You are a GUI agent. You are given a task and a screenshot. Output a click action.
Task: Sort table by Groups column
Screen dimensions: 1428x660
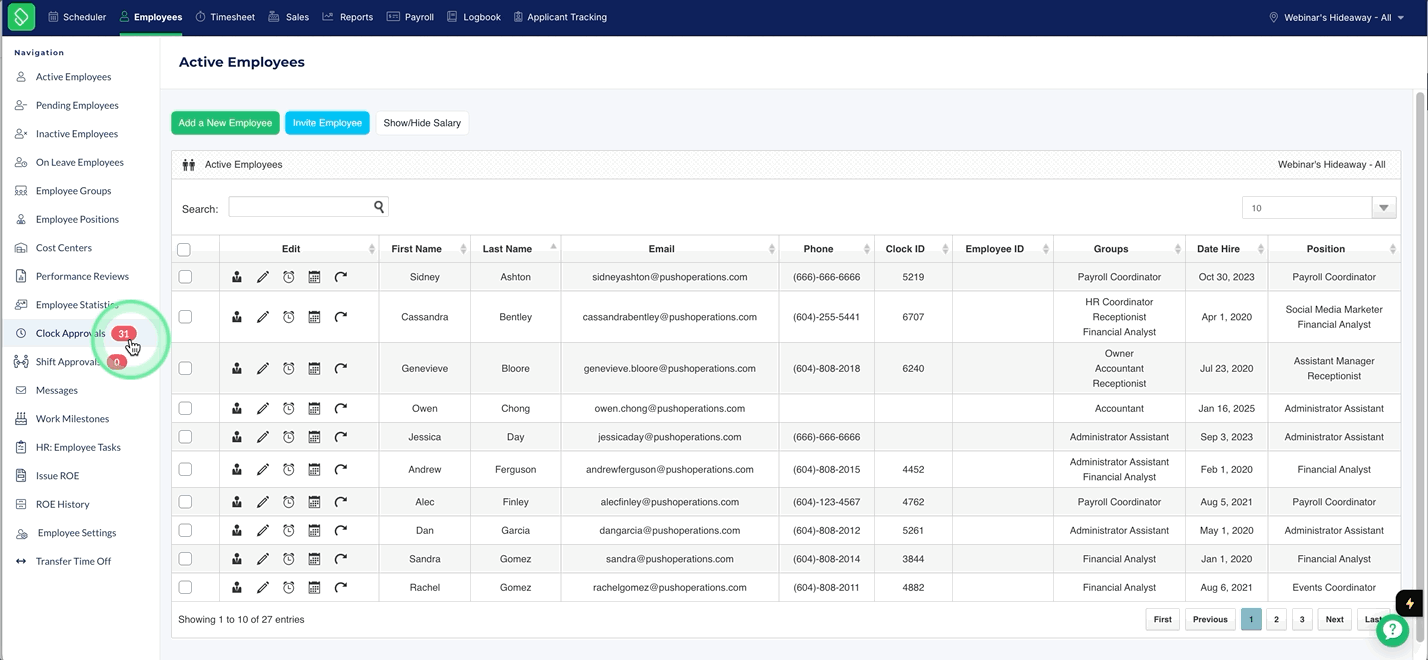click(x=1118, y=249)
